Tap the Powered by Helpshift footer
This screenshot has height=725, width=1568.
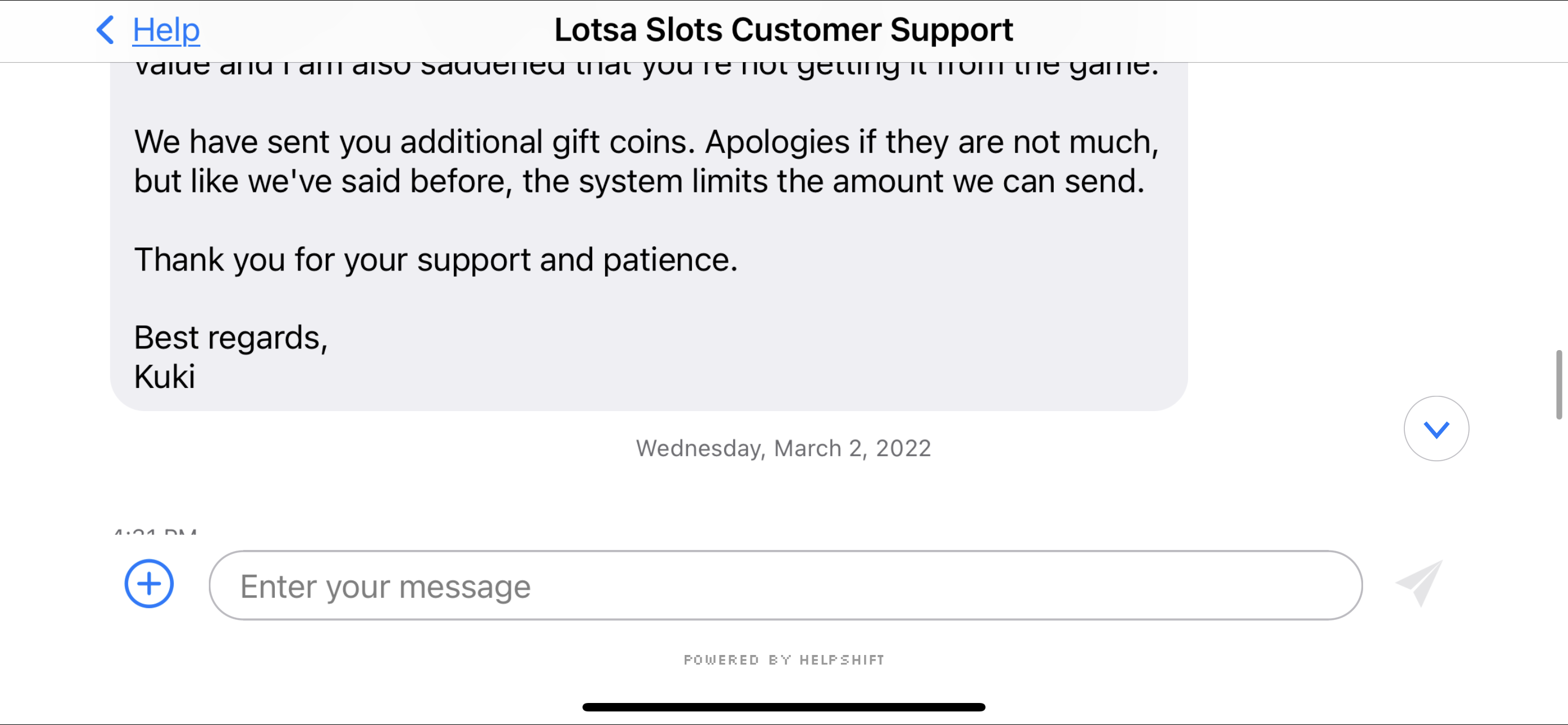coord(784,660)
